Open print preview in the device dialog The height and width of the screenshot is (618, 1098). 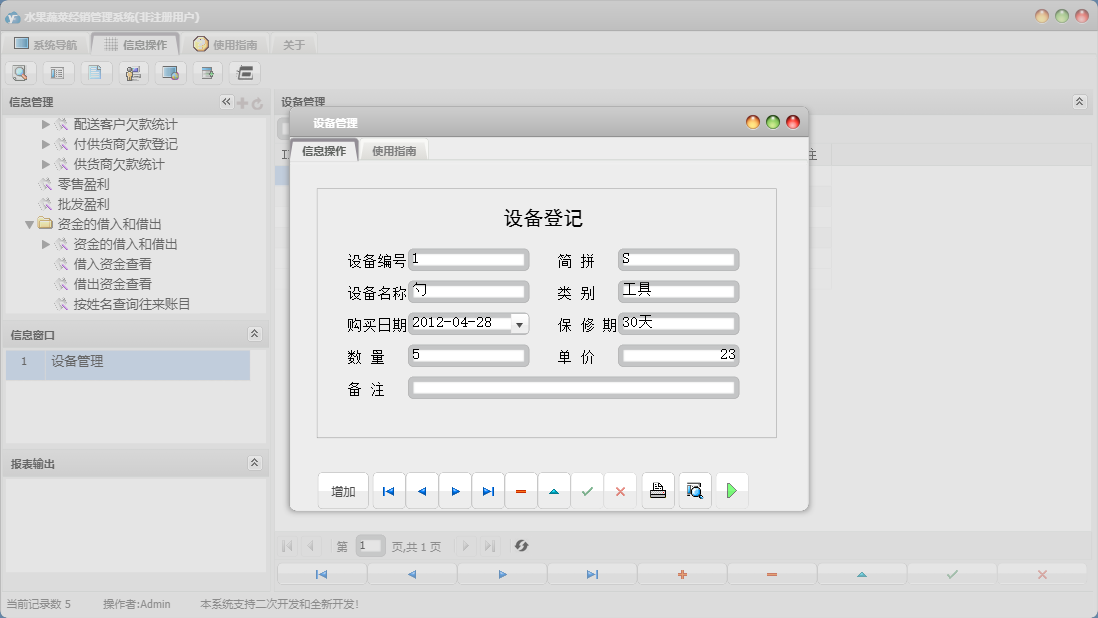(695, 490)
